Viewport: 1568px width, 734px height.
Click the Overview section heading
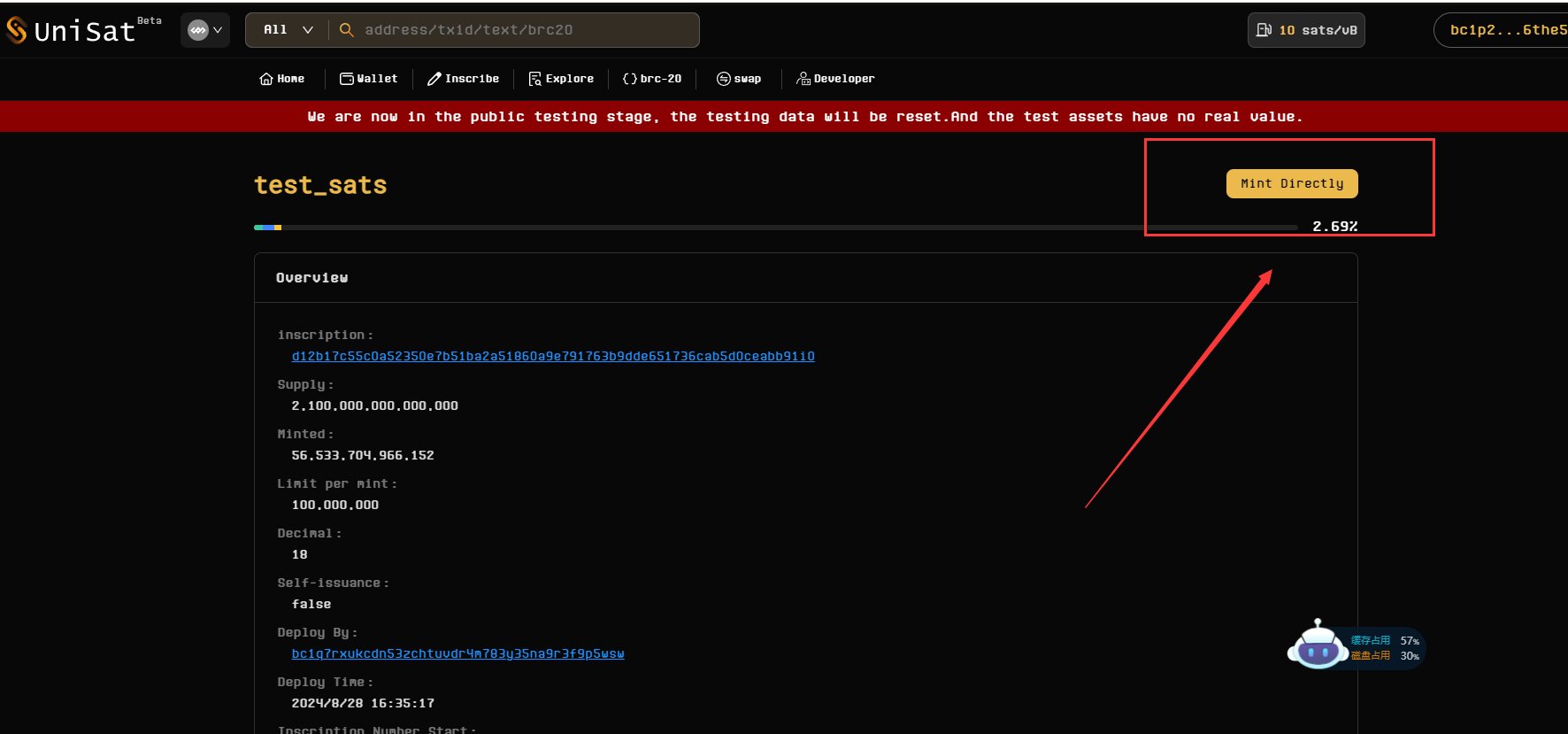pyautogui.click(x=311, y=278)
